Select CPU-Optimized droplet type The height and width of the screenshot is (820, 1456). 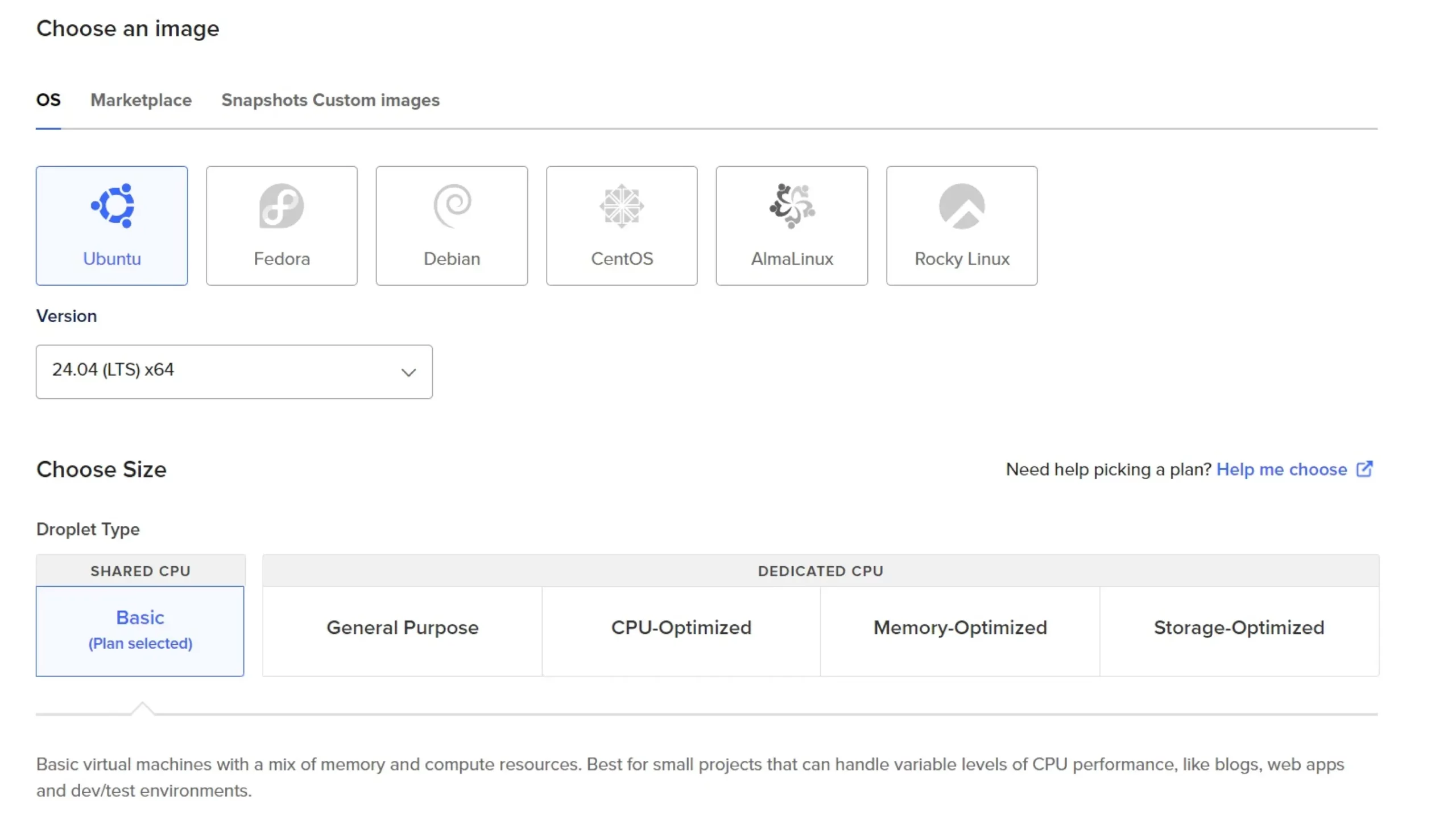click(681, 628)
